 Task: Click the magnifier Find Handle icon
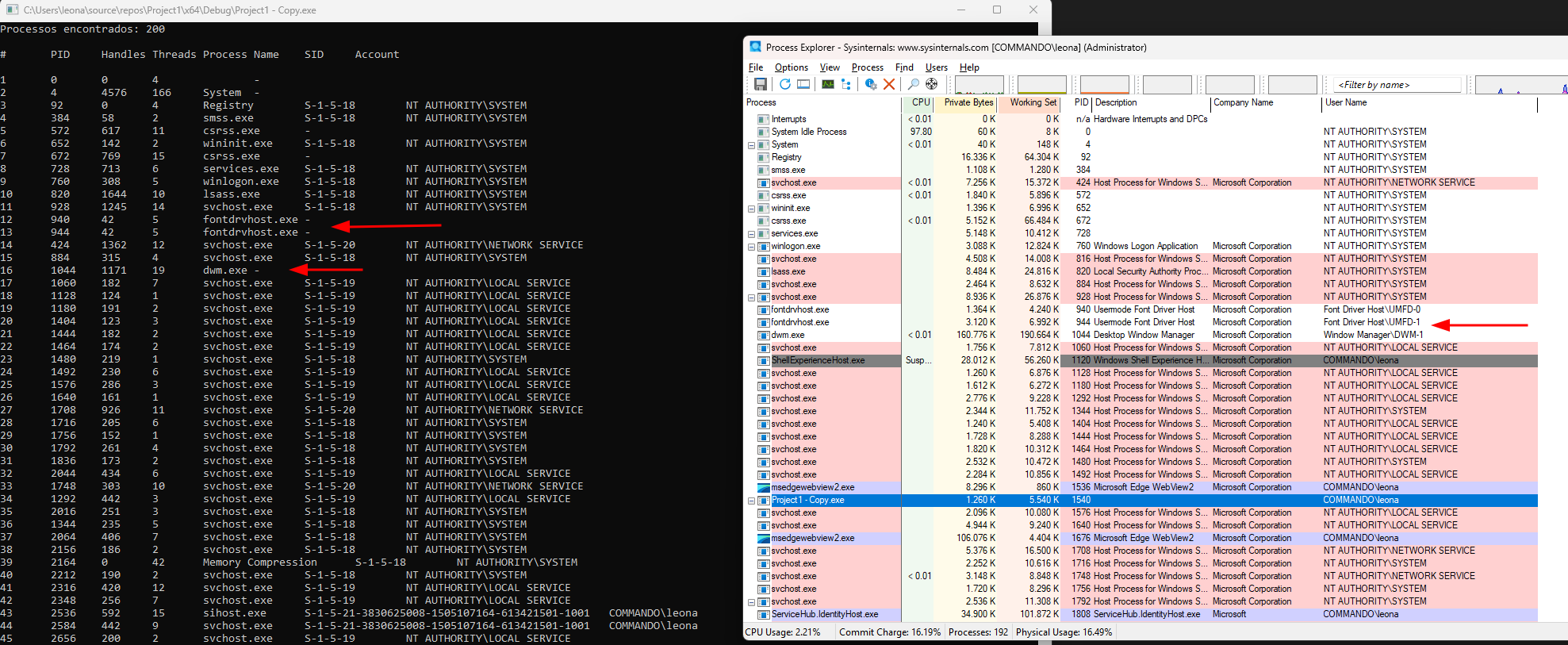[913, 84]
